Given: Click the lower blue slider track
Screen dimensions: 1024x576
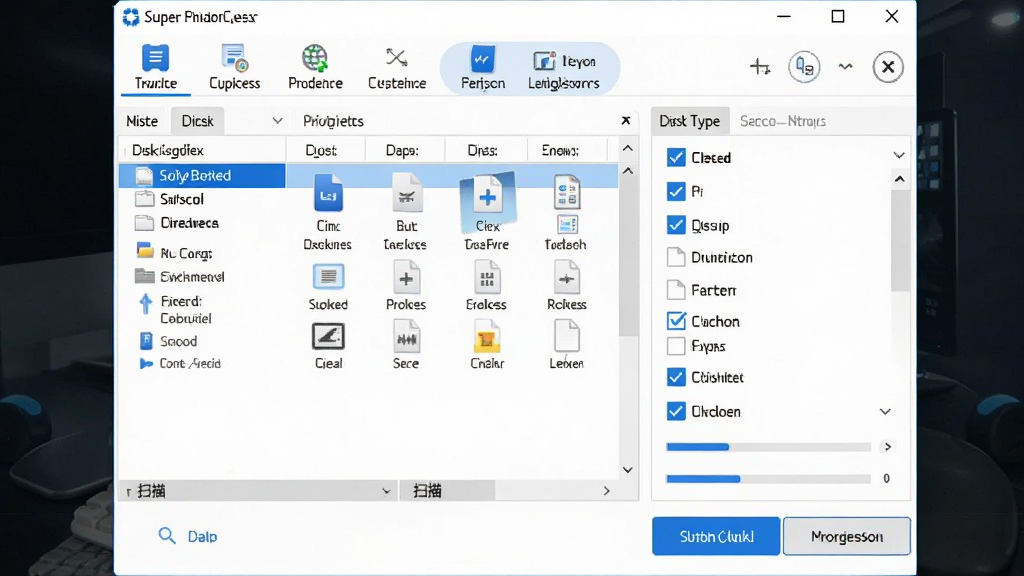Looking at the screenshot, I should pyautogui.click(x=768, y=479).
